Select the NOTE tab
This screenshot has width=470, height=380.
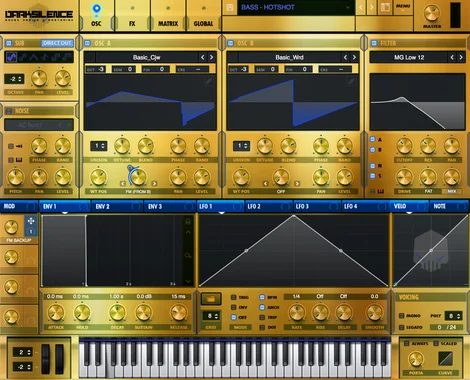(448, 206)
